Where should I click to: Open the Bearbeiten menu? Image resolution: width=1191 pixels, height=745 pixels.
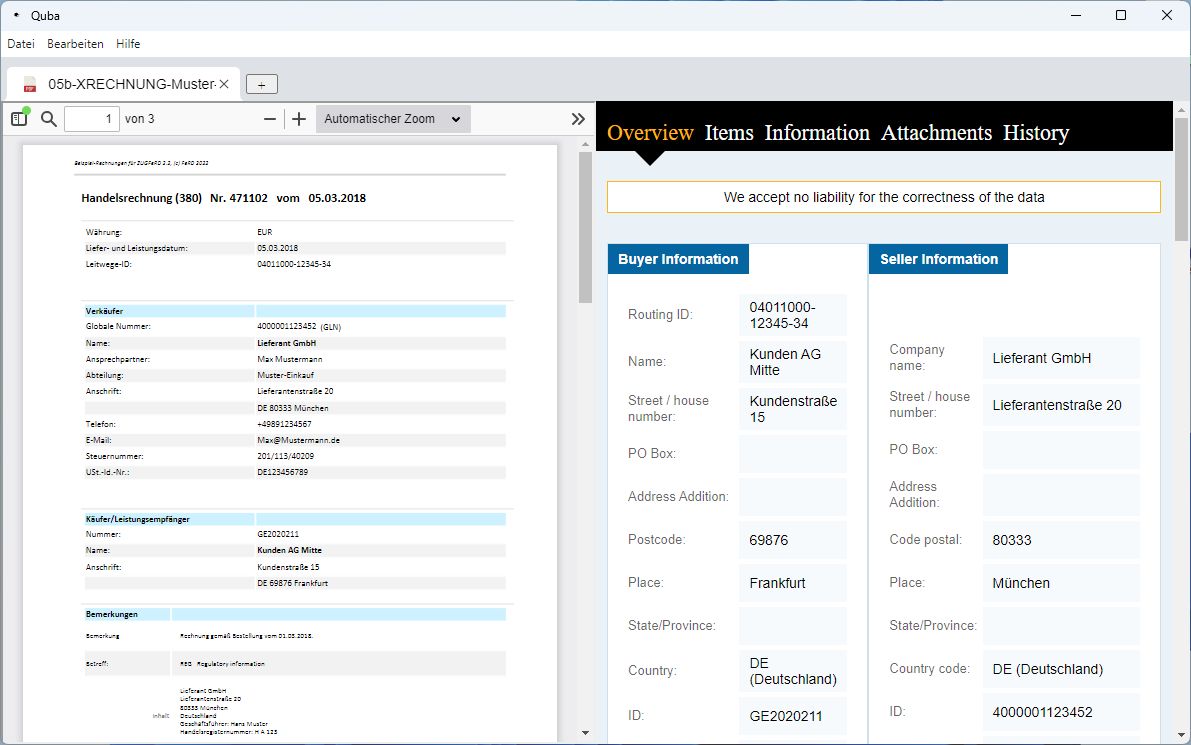click(75, 44)
